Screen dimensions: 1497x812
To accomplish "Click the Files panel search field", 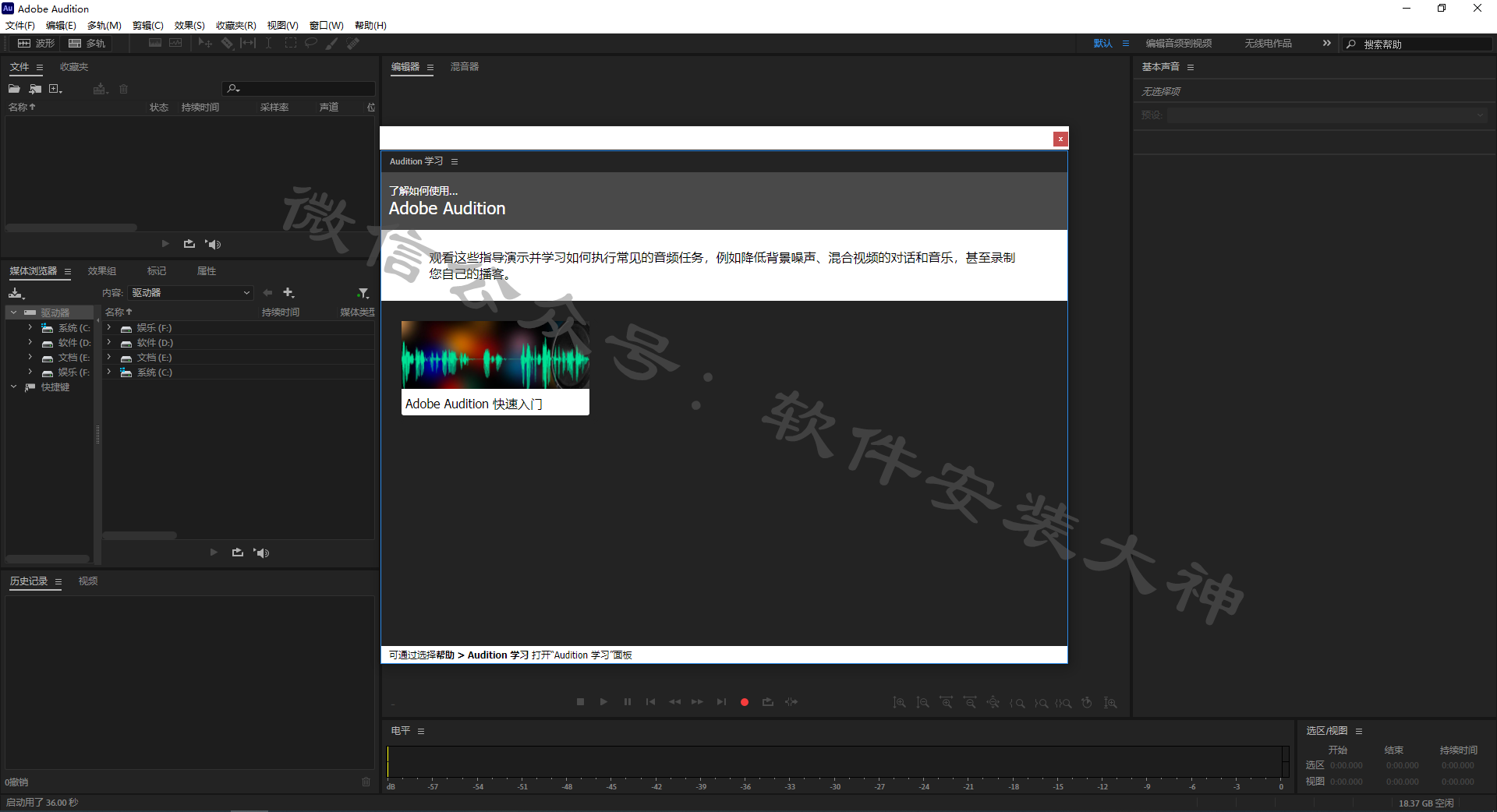I will coord(299,89).
